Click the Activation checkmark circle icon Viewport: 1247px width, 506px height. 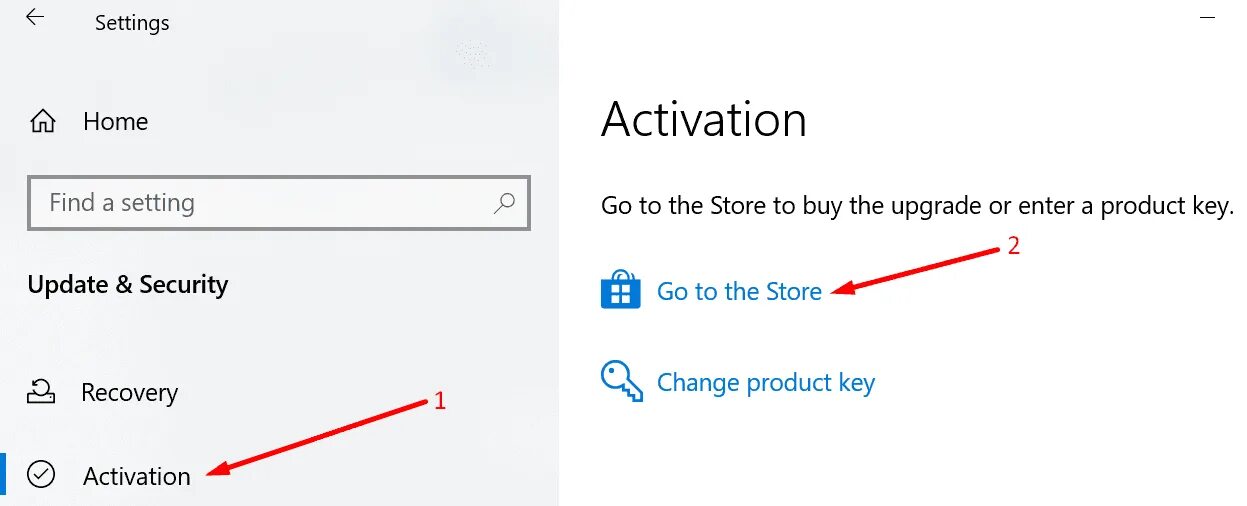point(41,474)
